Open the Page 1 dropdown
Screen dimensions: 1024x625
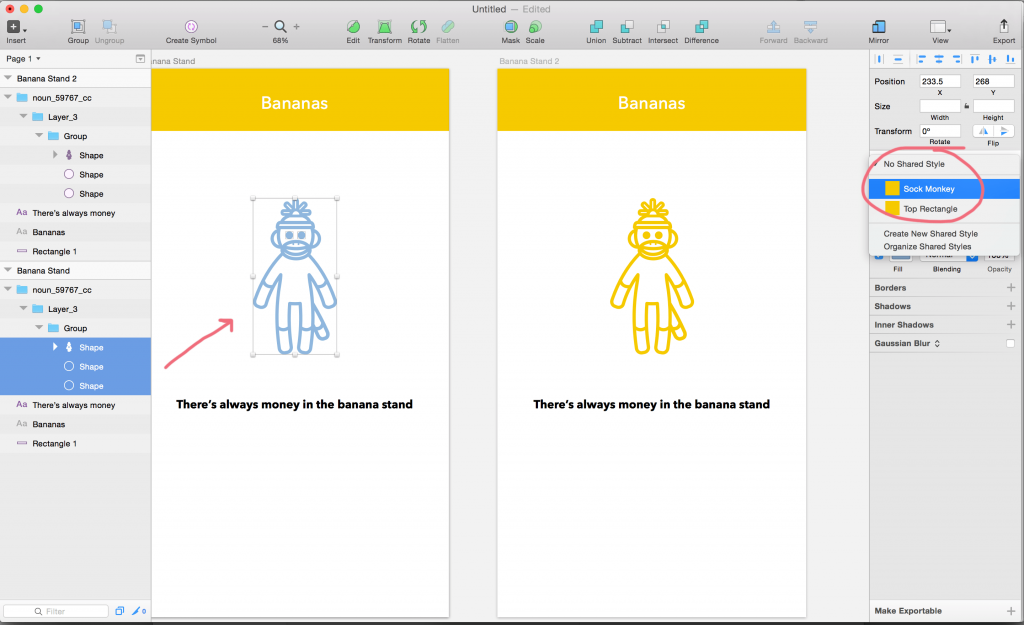coord(24,59)
